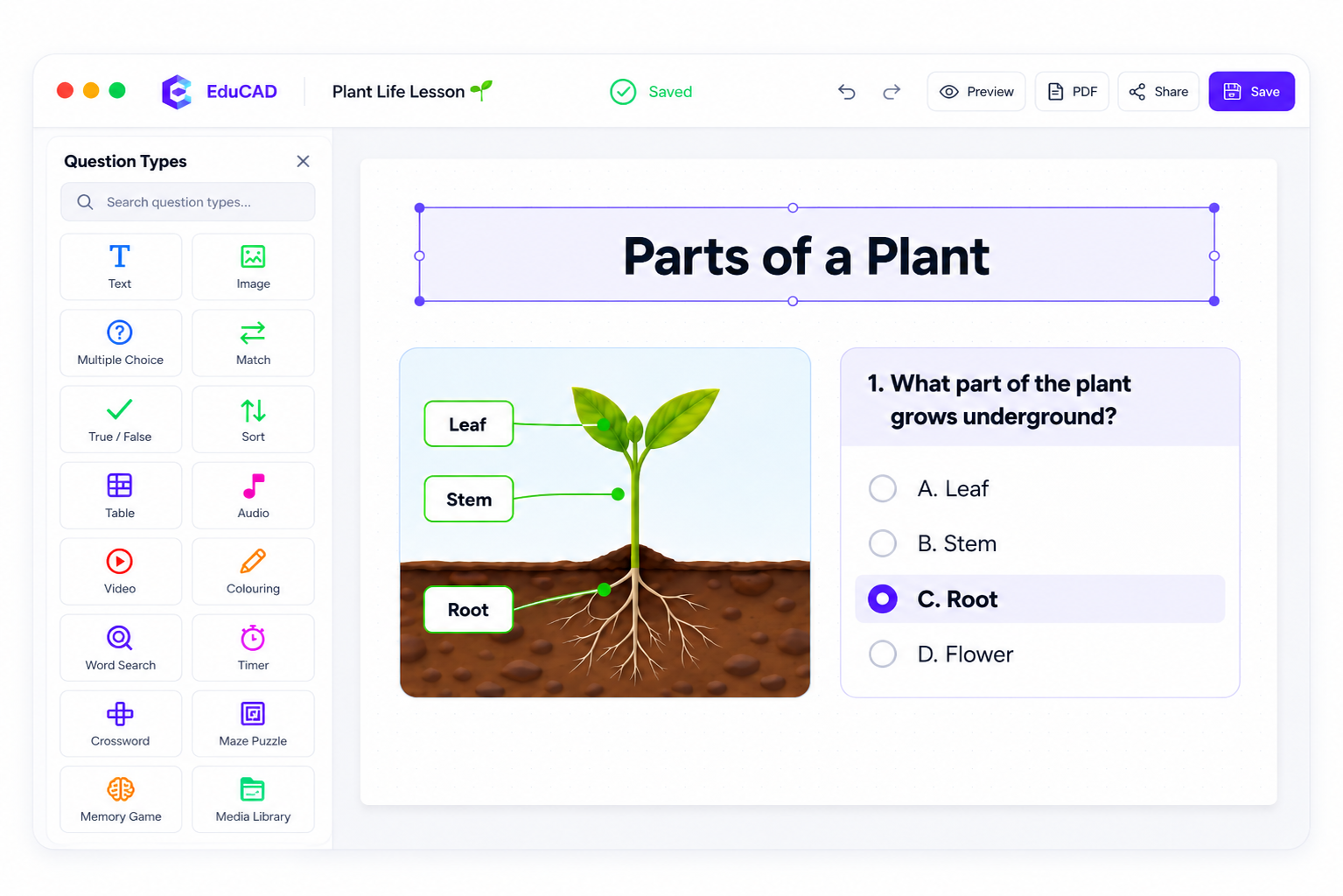Open lesson Preview
1343x896 pixels.
pyautogui.click(x=976, y=92)
